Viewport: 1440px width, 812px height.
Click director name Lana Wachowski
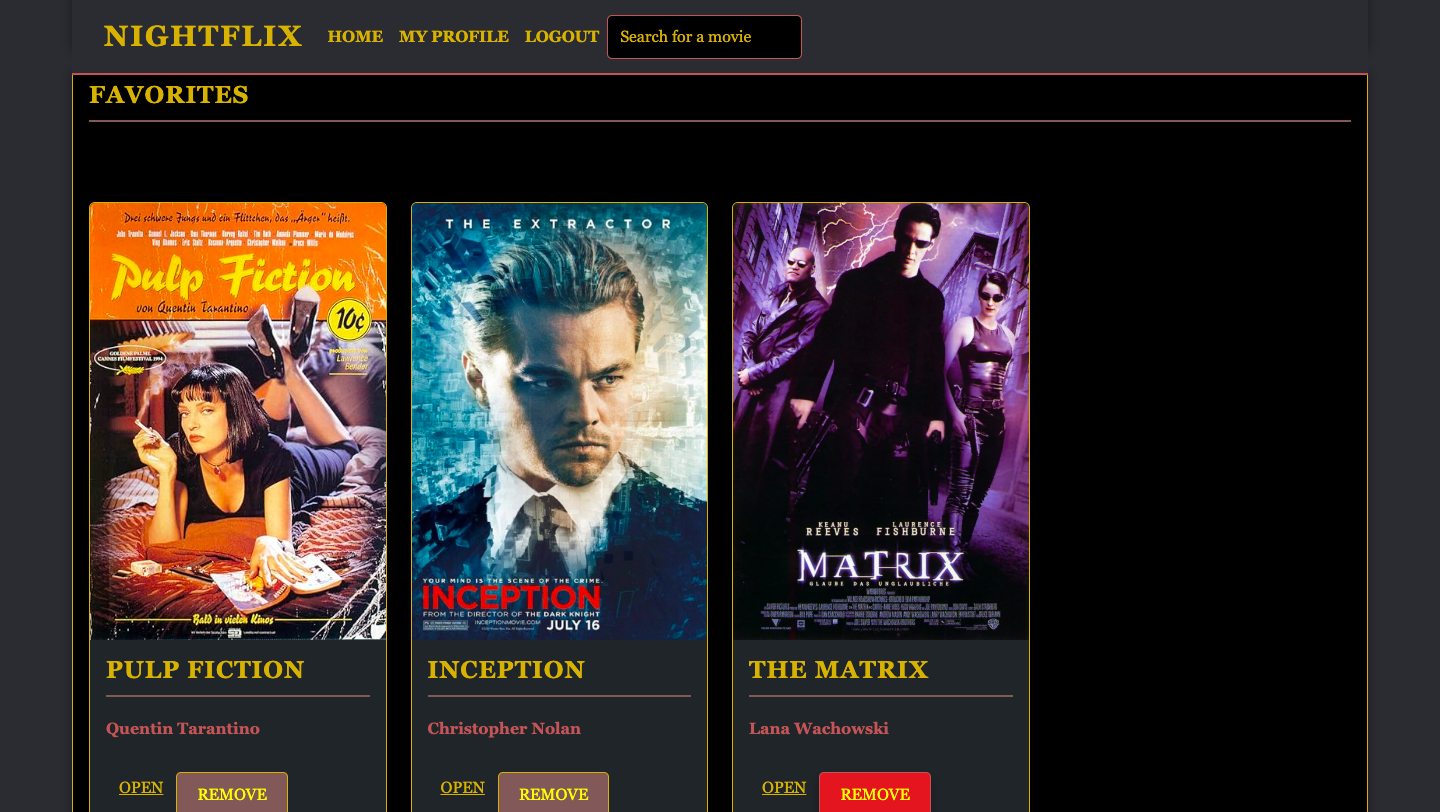click(x=819, y=728)
